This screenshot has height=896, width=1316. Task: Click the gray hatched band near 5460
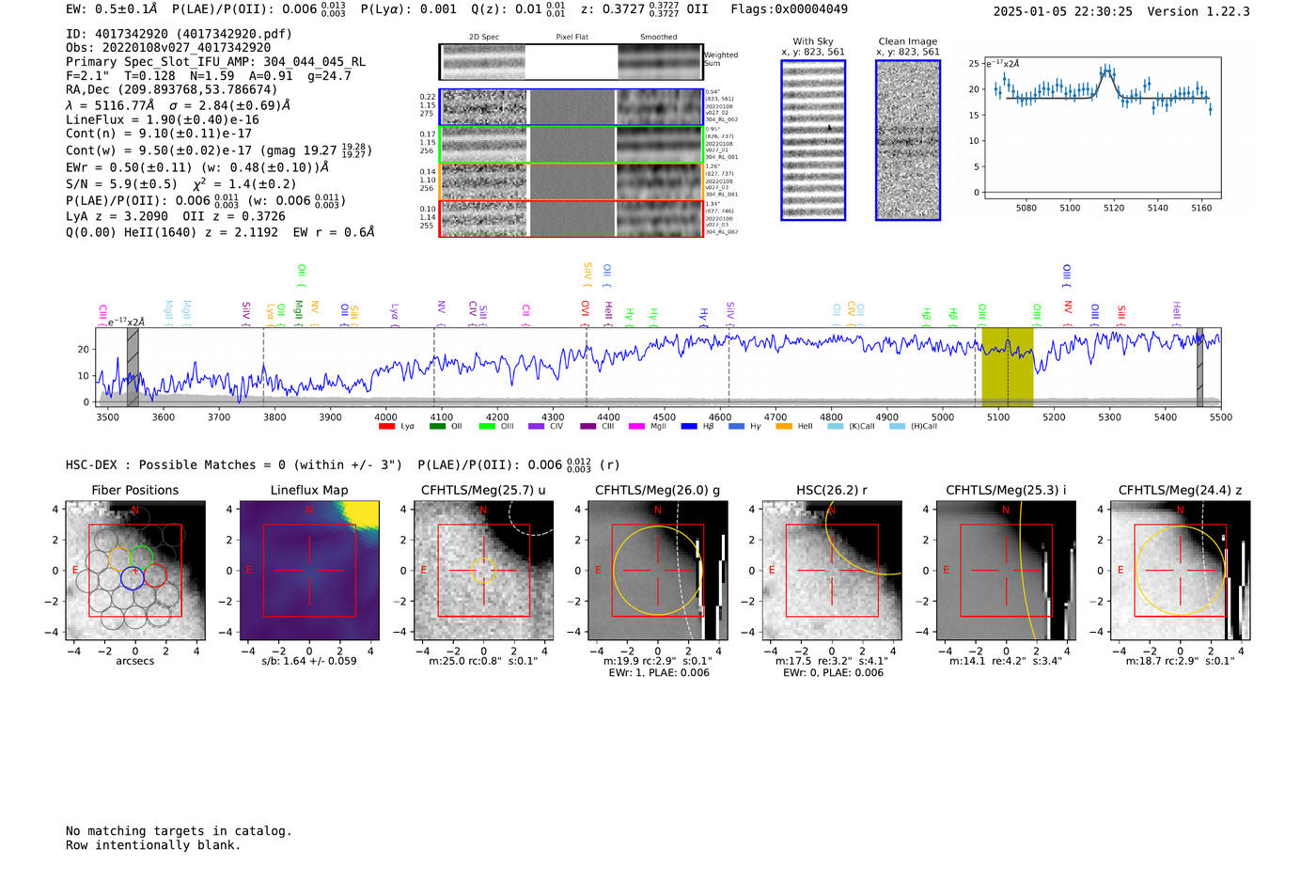pos(1199,367)
